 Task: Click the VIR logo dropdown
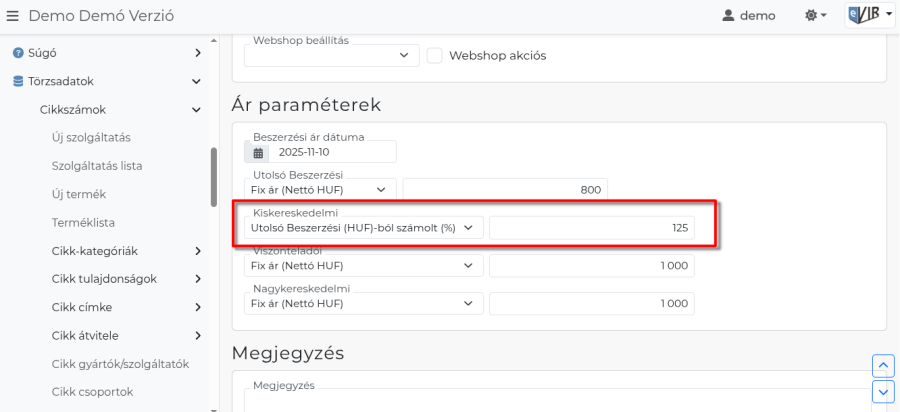[x=868, y=16]
